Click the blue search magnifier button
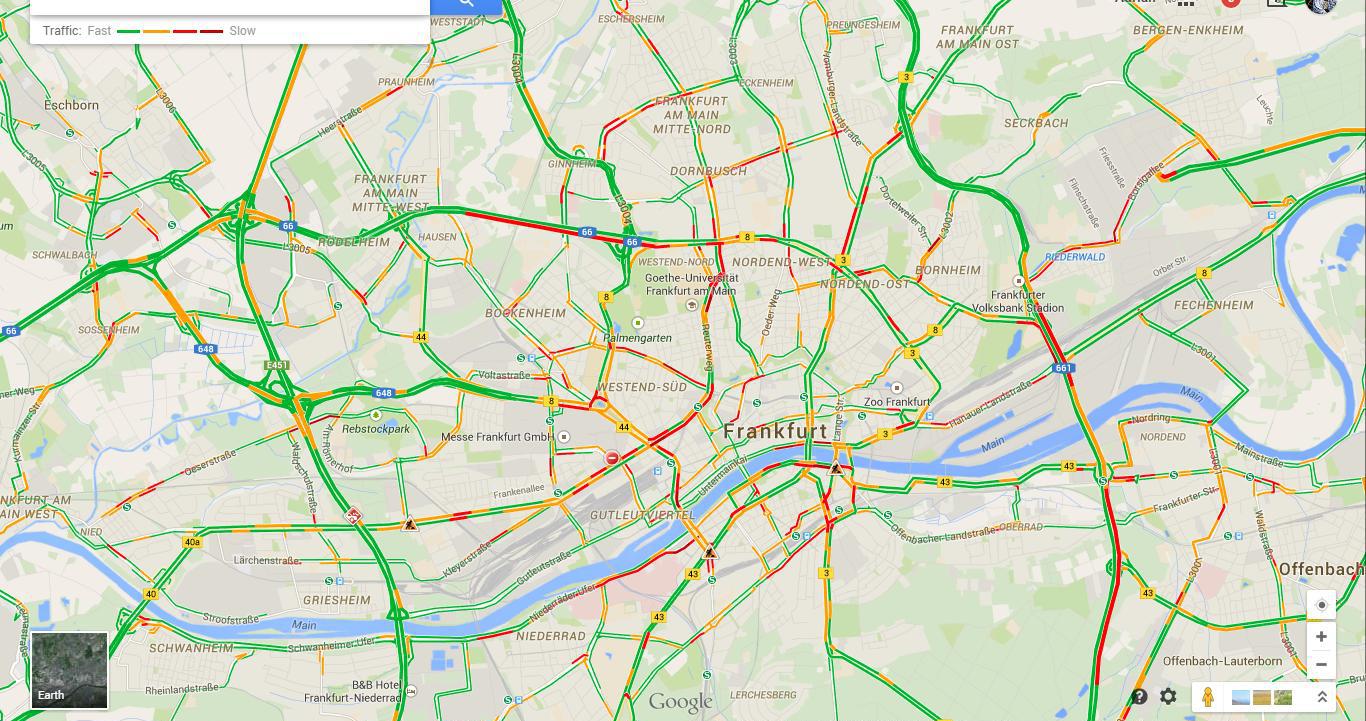The width and height of the screenshot is (1366, 721). click(466, 5)
